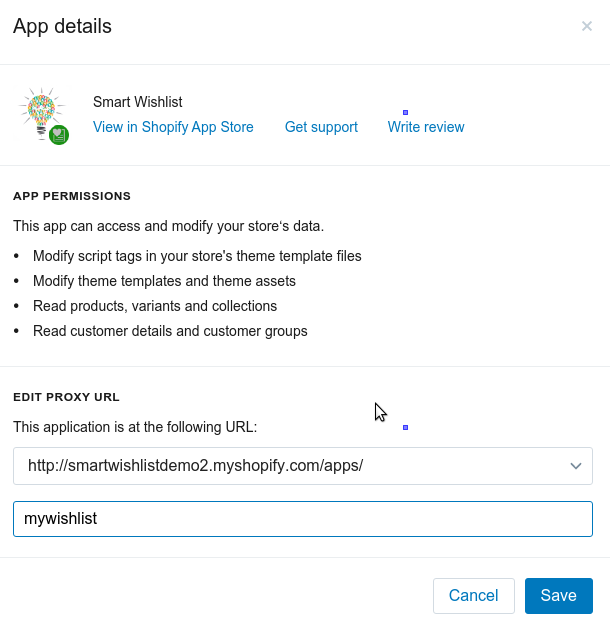Open View in Shopify App Store link
The width and height of the screenshot is (610, 631).
tap(173, 127)
